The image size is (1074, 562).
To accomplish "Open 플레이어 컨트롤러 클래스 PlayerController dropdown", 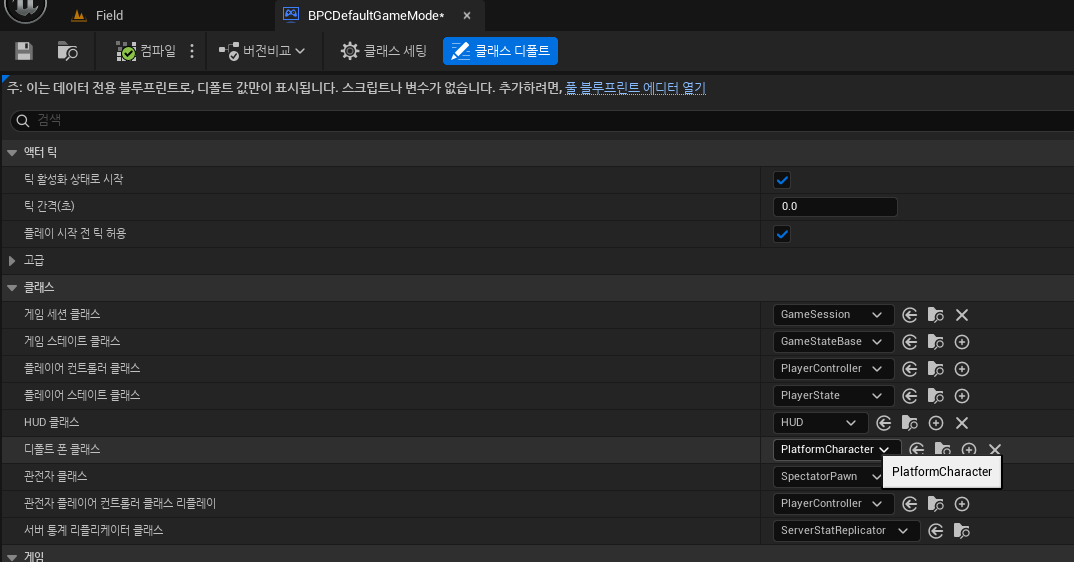I will (x=833, y=369).
